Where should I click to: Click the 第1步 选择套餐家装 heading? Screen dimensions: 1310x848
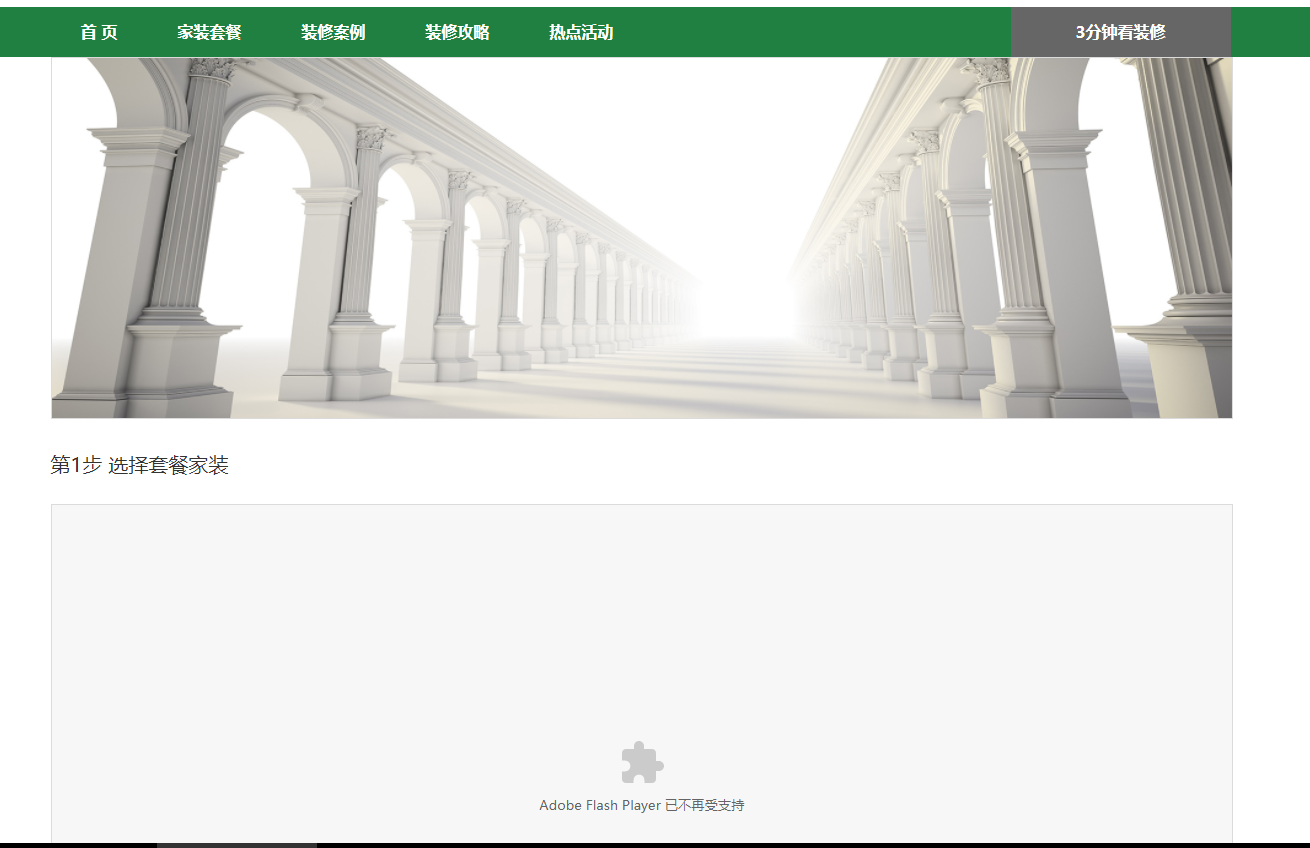click(140, 465)
